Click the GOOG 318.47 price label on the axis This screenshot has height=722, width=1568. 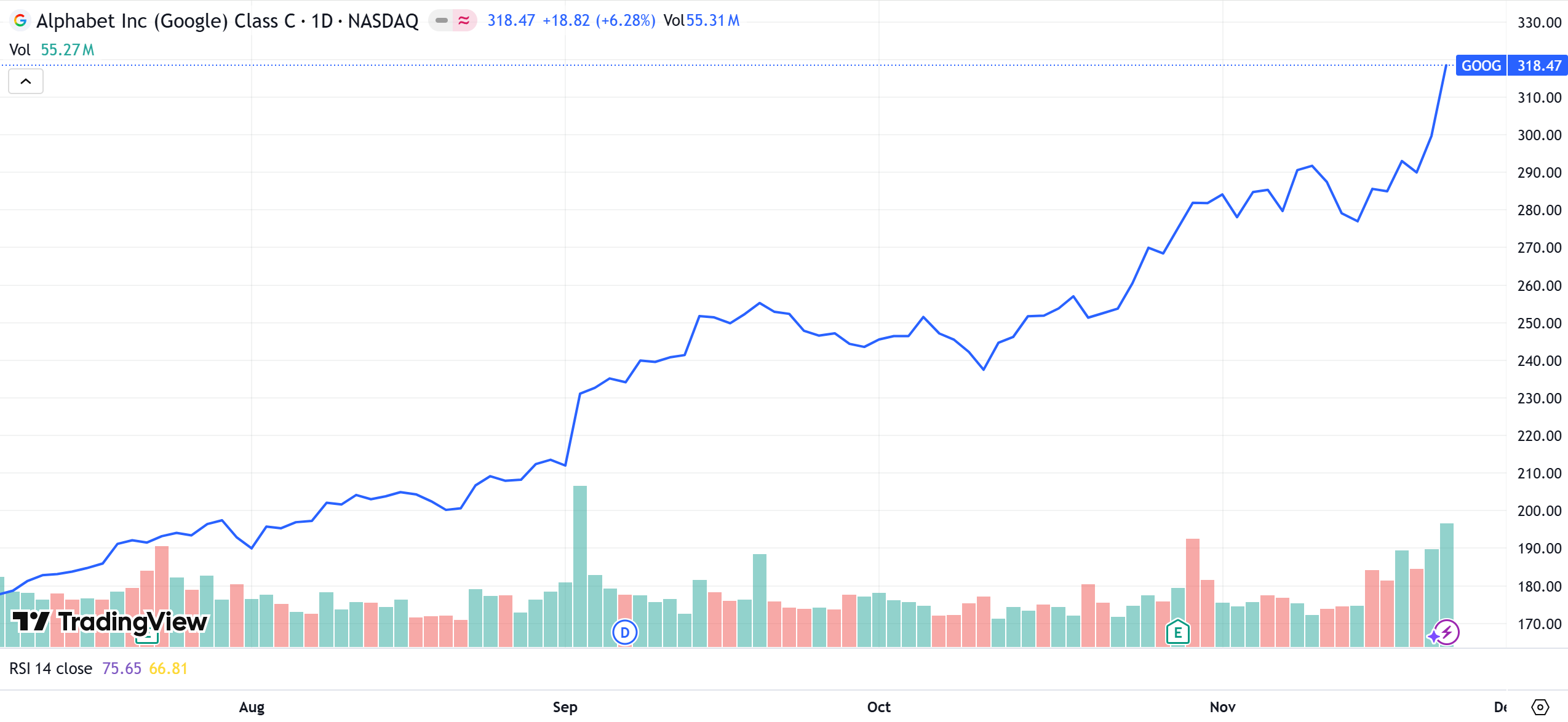1508,66
